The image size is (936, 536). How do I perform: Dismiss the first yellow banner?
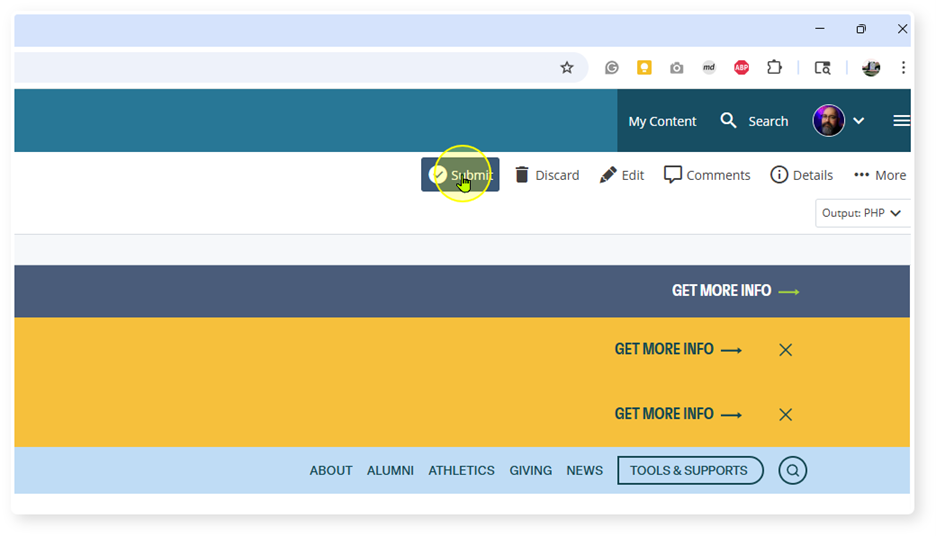tap(785, 350)
